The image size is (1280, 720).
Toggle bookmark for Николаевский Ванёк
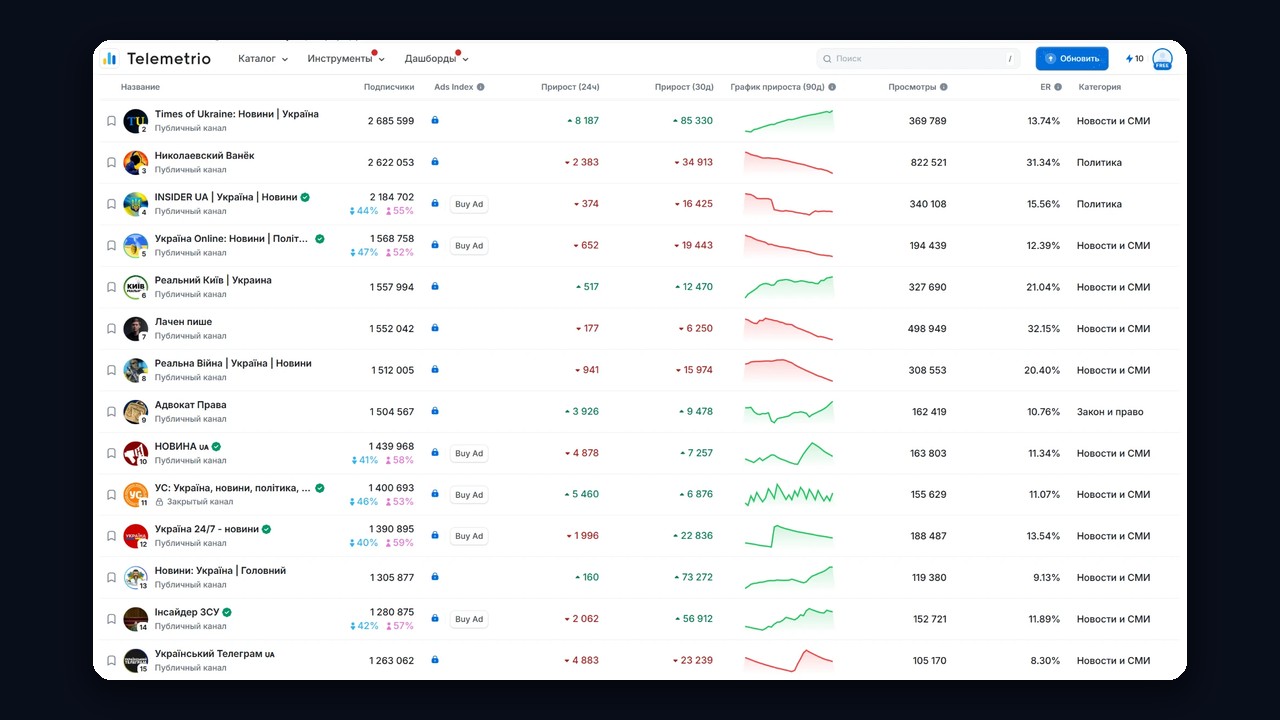[112, 162]
